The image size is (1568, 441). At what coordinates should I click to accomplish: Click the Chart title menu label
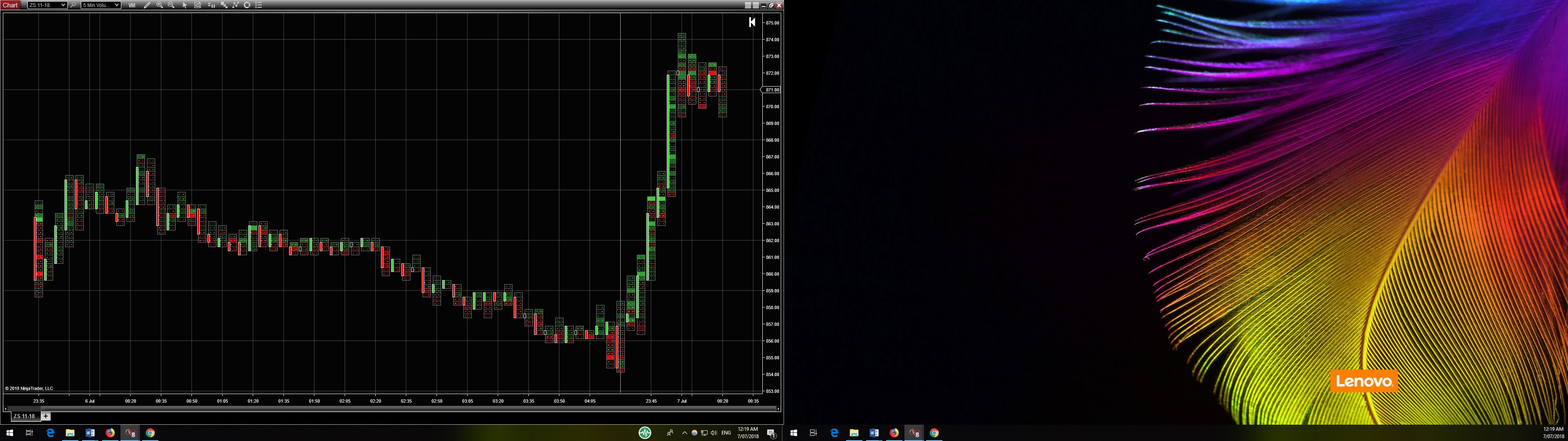10,5
